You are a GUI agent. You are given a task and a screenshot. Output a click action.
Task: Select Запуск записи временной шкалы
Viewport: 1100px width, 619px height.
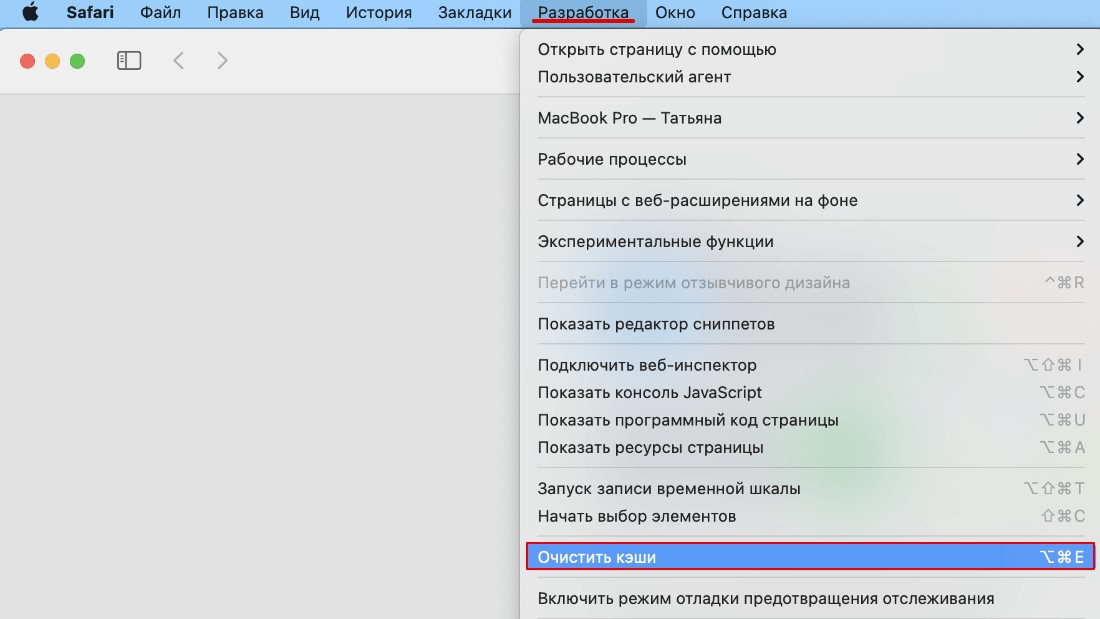[810, 488]
